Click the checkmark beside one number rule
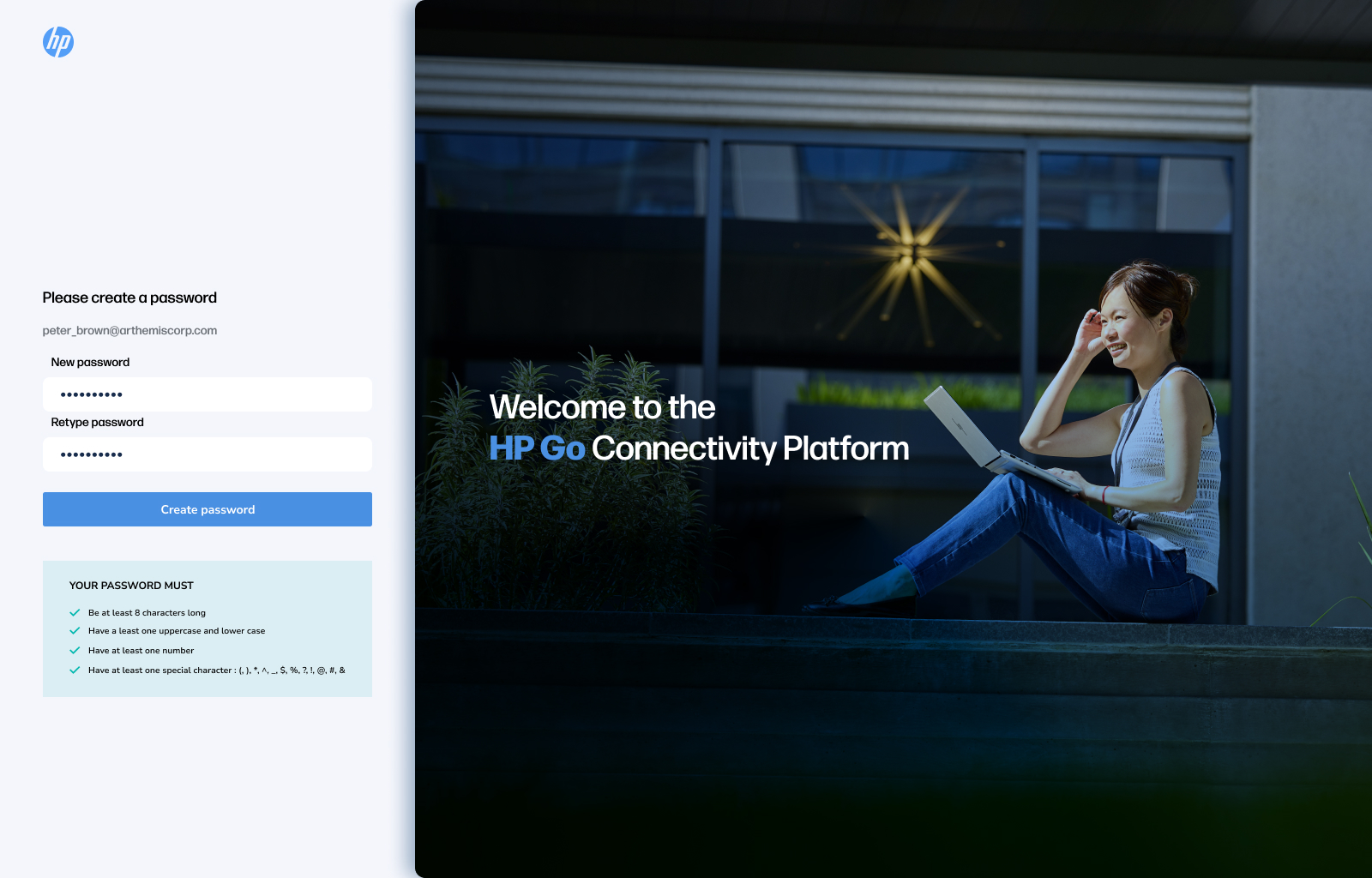The width and height of the screenshot is (1372, 878). coord(75,651)
